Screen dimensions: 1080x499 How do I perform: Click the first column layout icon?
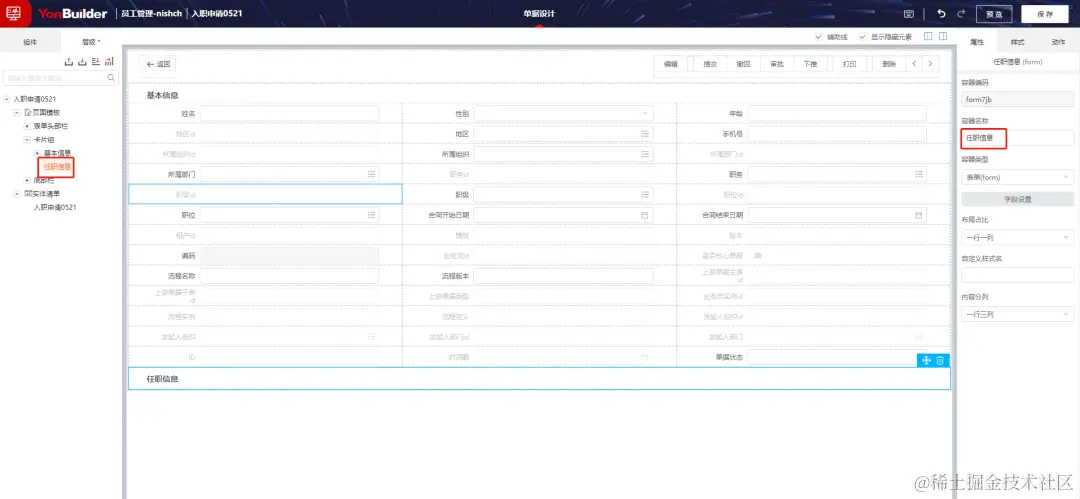tap(928, 37)
